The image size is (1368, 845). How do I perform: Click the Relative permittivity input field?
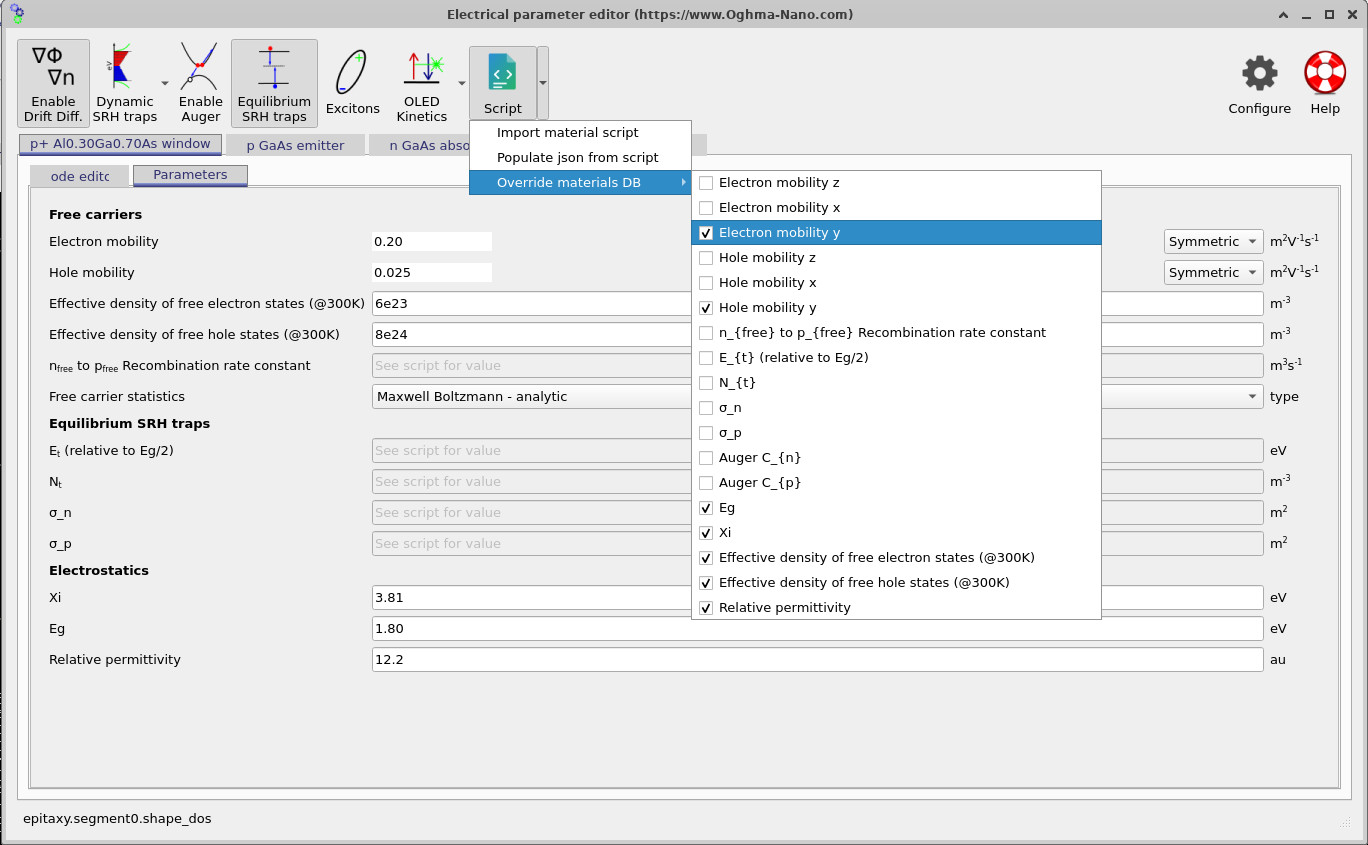pos(817,659)
